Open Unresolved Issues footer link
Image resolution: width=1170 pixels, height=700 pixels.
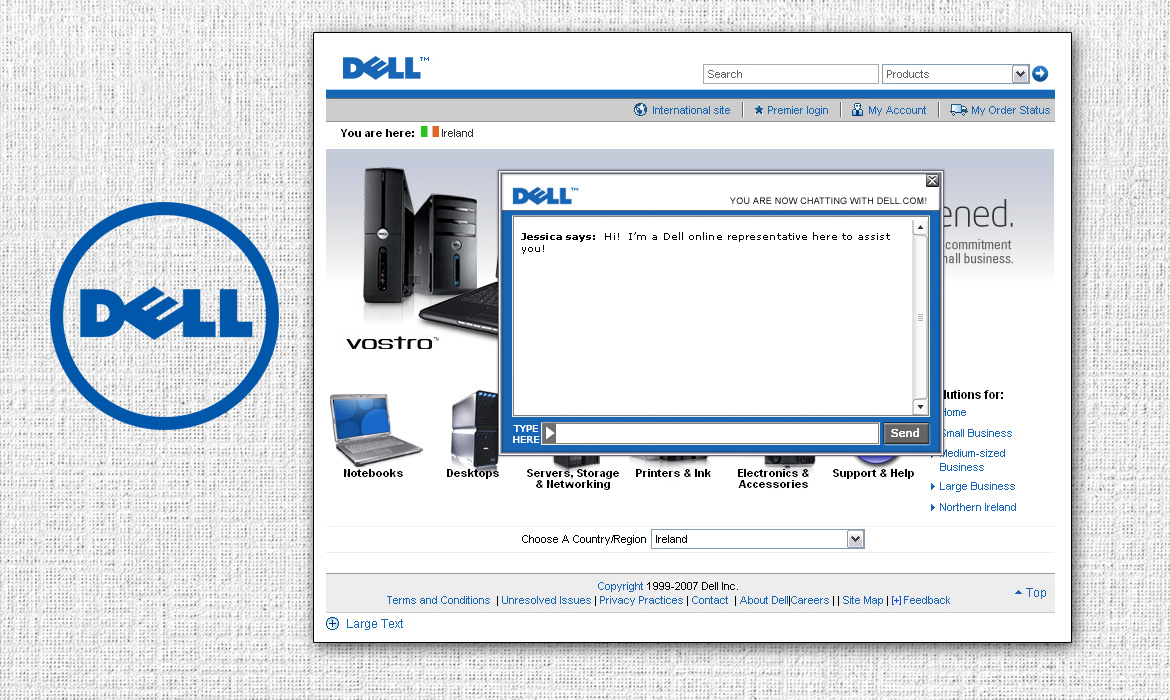546,600
